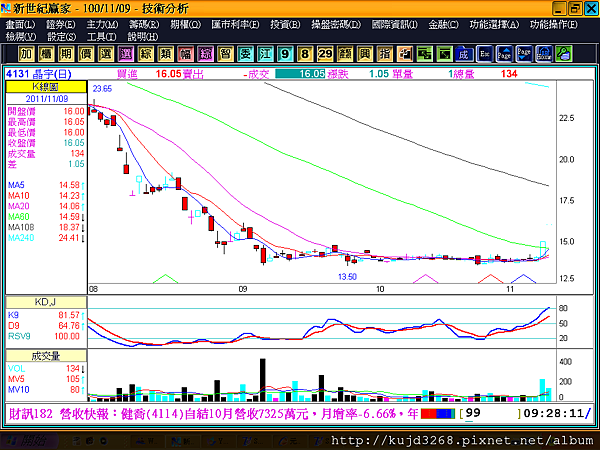Click the red-blue color bar in status row
Screen dimensions: 600x450
[x=438, y=414]
